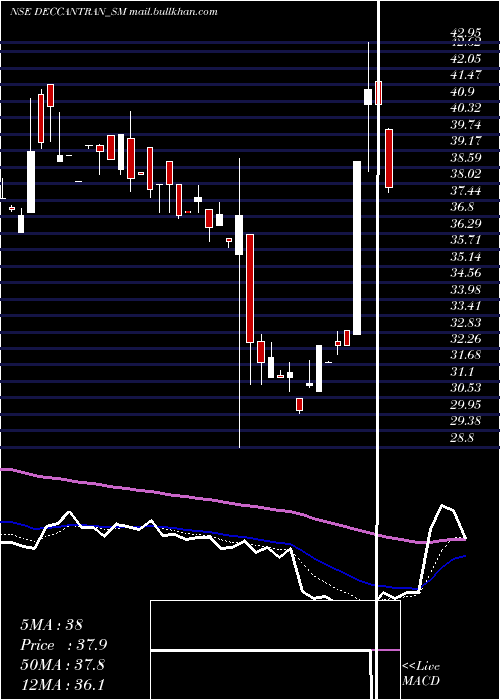Screen dimensions: 500x700
Task: Click the 35.71 price level label
Action: click(x=466, y=240)
